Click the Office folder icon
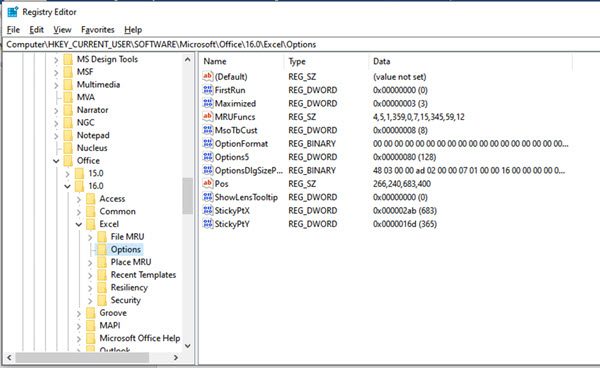The height and width of the screenshot is (368, 600). point(68,161)
